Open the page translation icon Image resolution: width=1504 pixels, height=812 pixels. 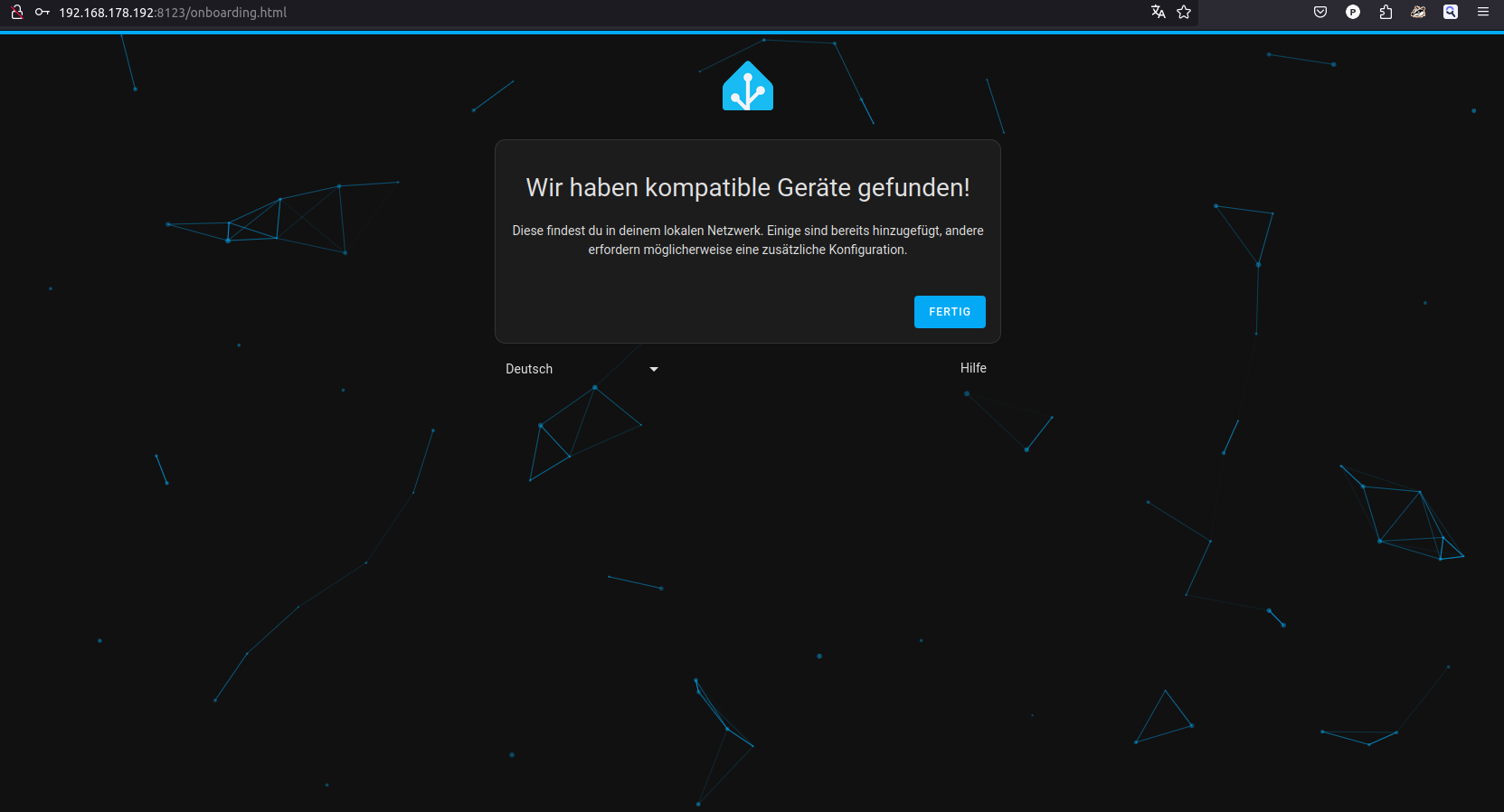pos(1158,12)
